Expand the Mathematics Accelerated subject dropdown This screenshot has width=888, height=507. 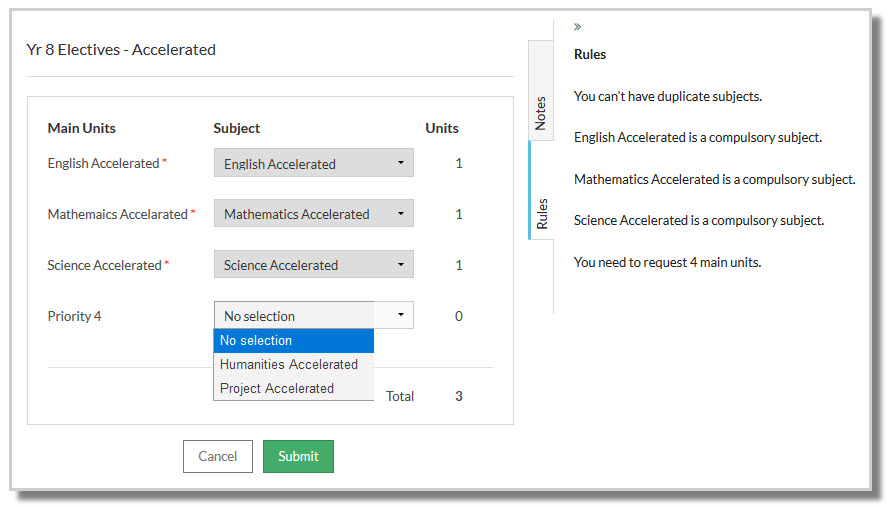pyautogui.click(x=313, y=214)
